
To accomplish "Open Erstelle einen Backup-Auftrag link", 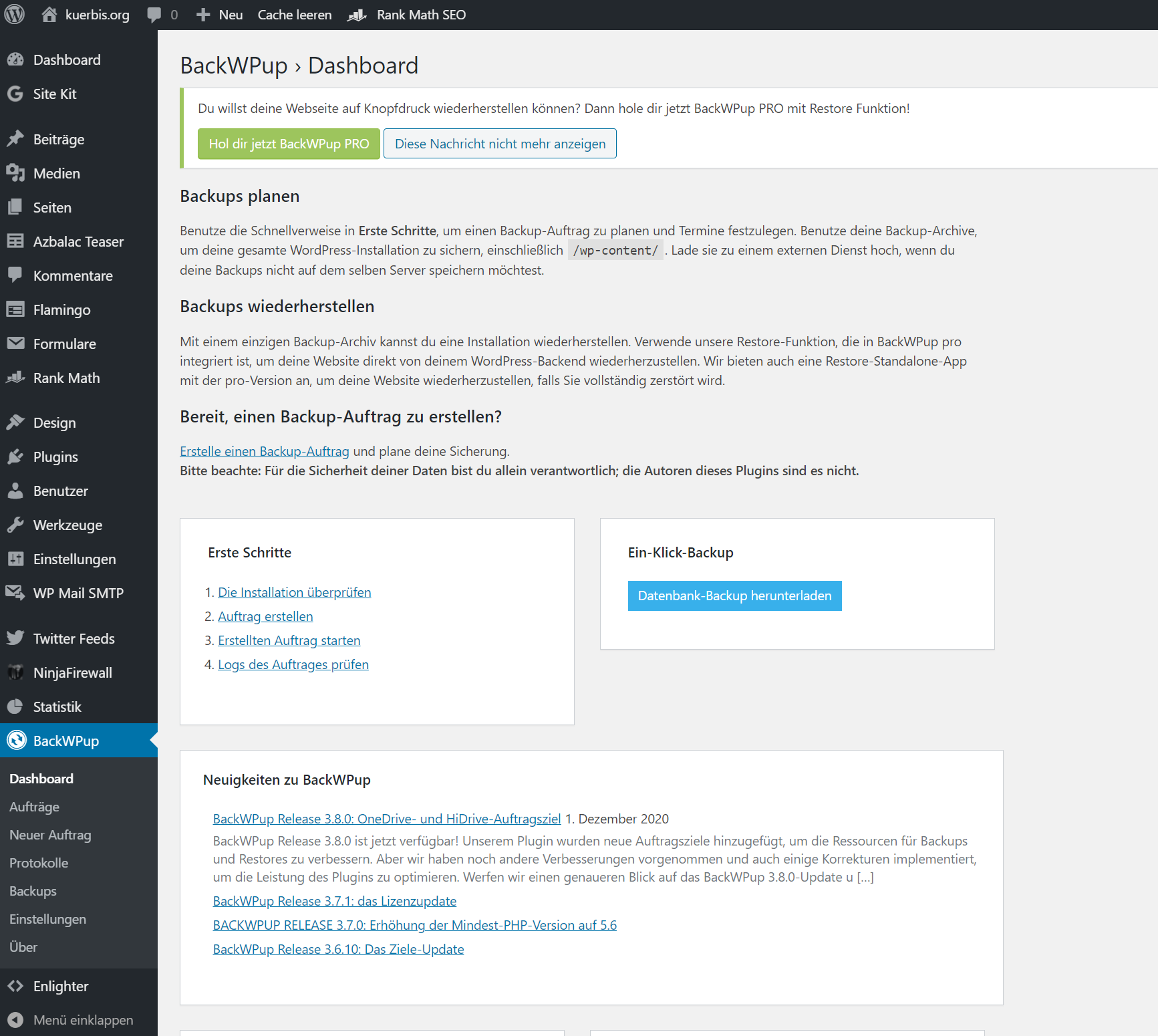I will [x=265, y=451].
